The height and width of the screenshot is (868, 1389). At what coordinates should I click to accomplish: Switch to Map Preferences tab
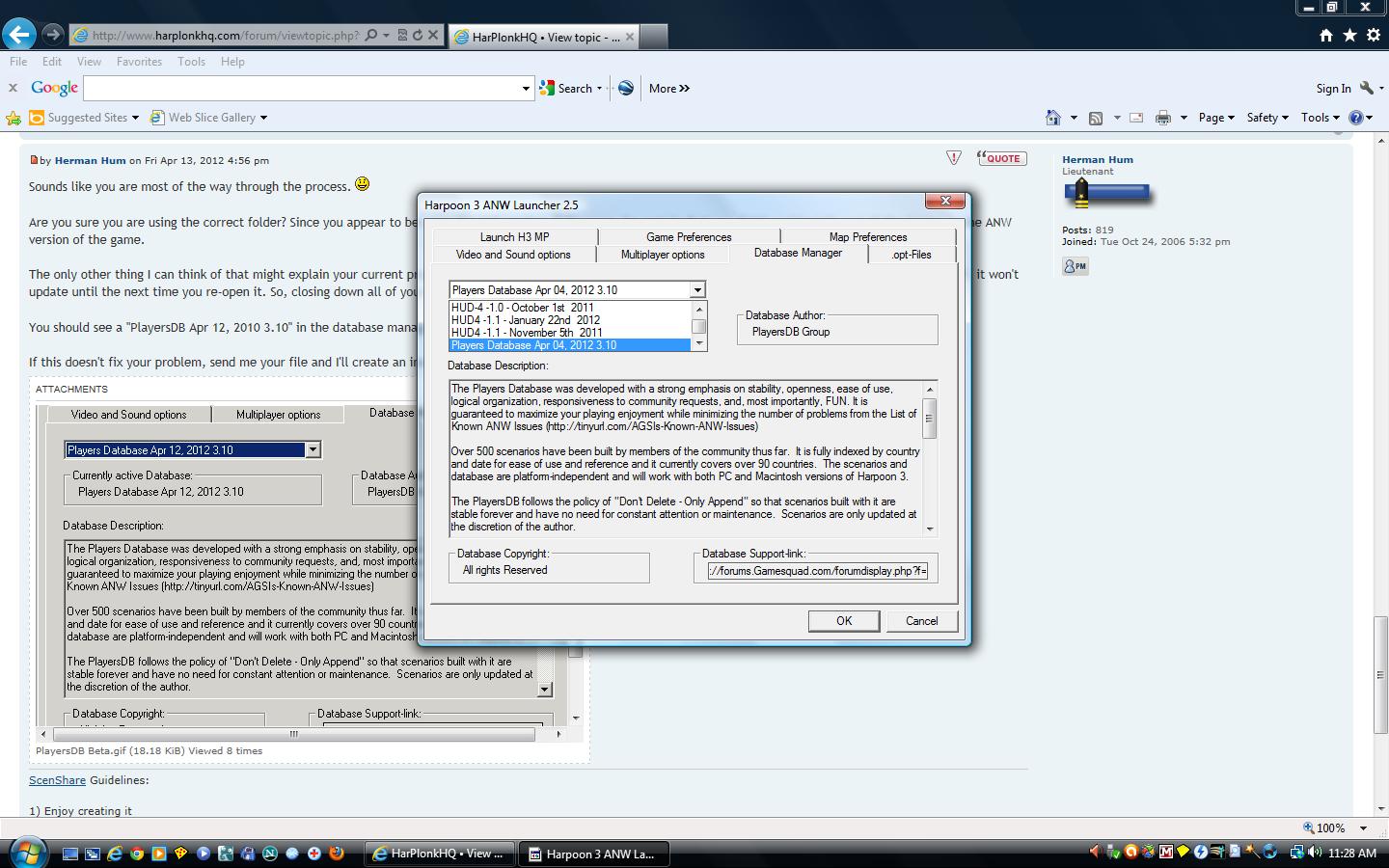click(x=868, y=236)
